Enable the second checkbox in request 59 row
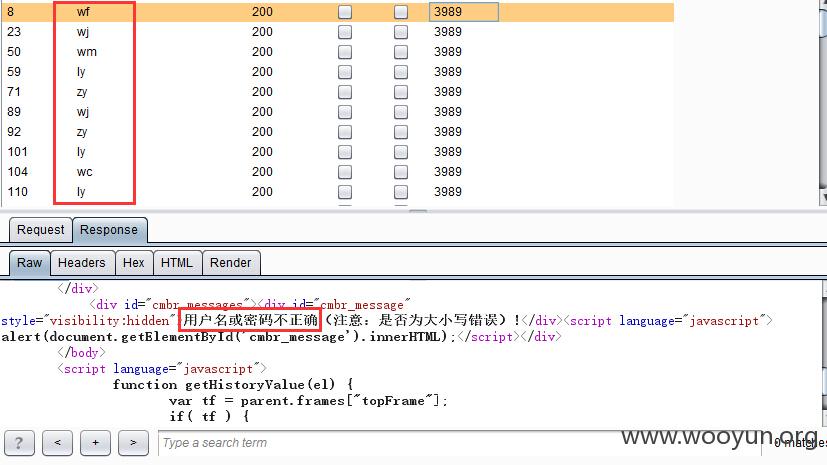827x465 pixels. pyautogui.click(x=401, y=72)
